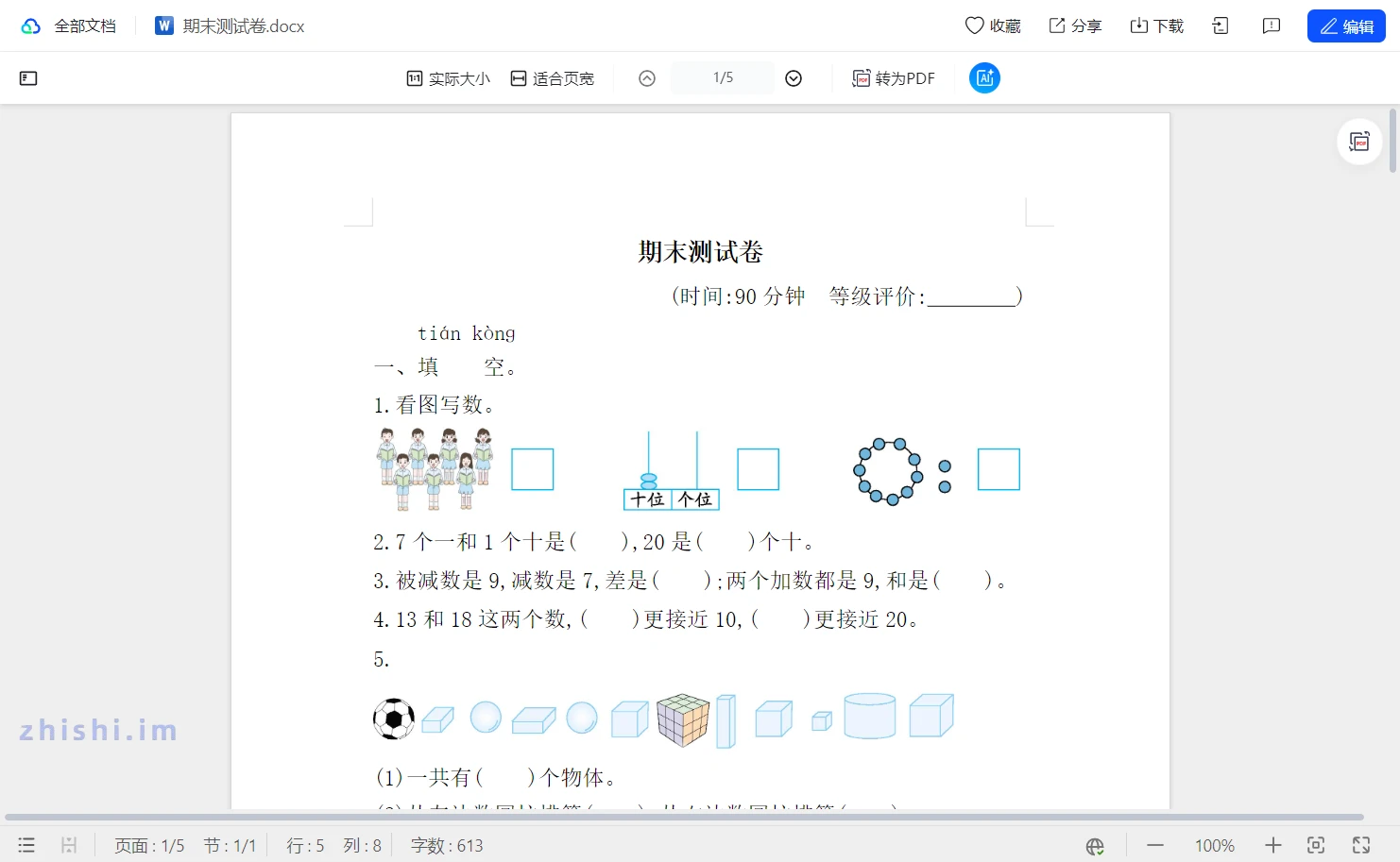Go to next page arrow
Viewport: 1400px width, 862px height.
click(x=794, y=78)
